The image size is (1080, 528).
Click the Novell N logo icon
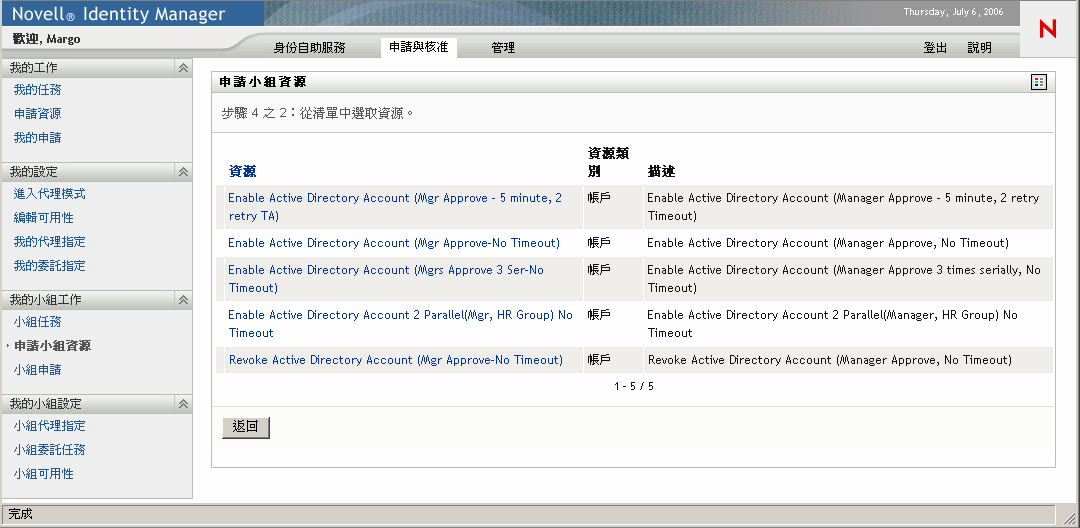tap(1048, 28)
